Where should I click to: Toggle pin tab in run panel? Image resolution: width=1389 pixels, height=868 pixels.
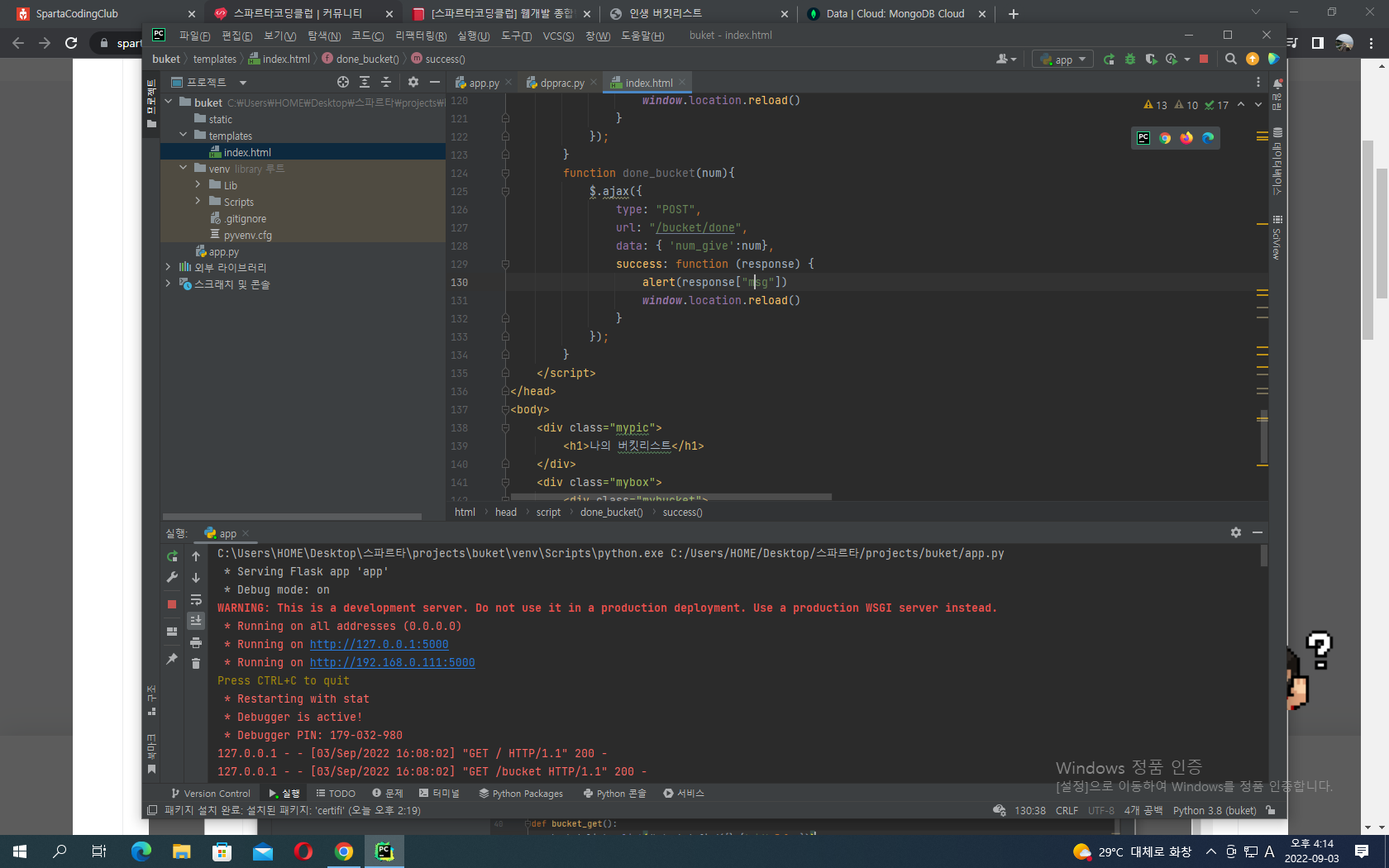coord(172,659)
